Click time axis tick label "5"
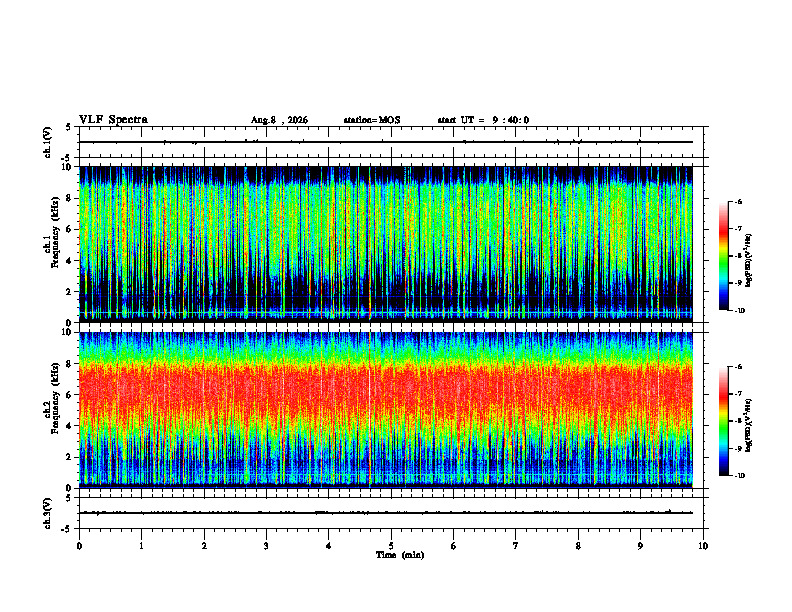Viewport: 792px width, 612px height. click(391, 546)
